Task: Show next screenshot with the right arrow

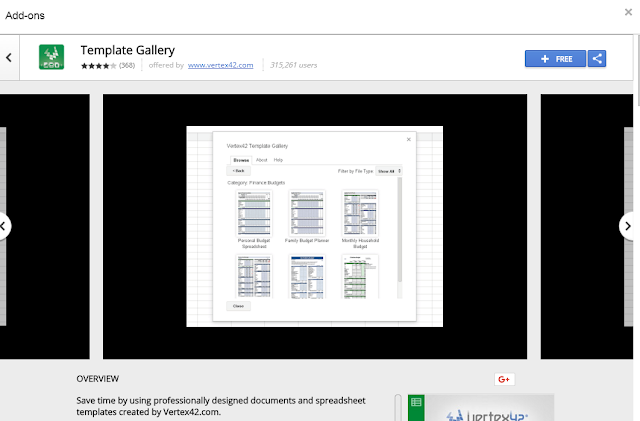Action: click(x=627, y=226)
